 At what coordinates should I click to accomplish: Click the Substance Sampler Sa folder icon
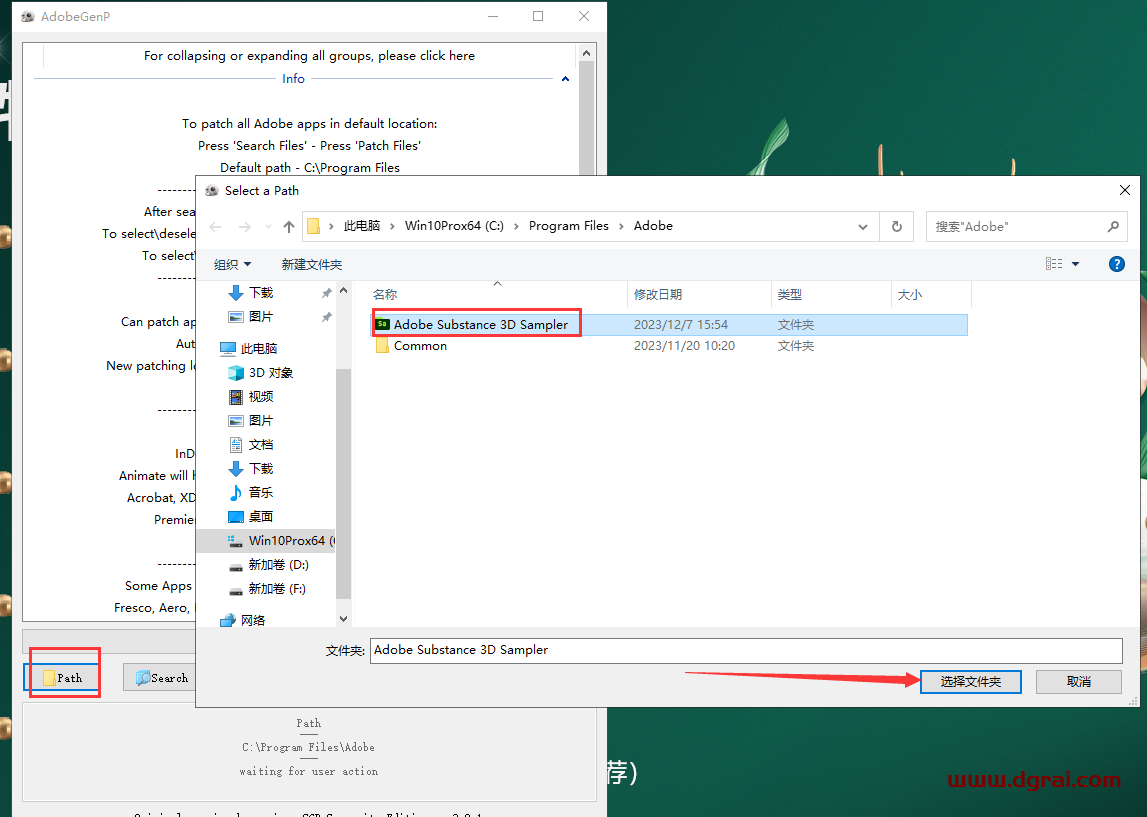coord(382,324)
